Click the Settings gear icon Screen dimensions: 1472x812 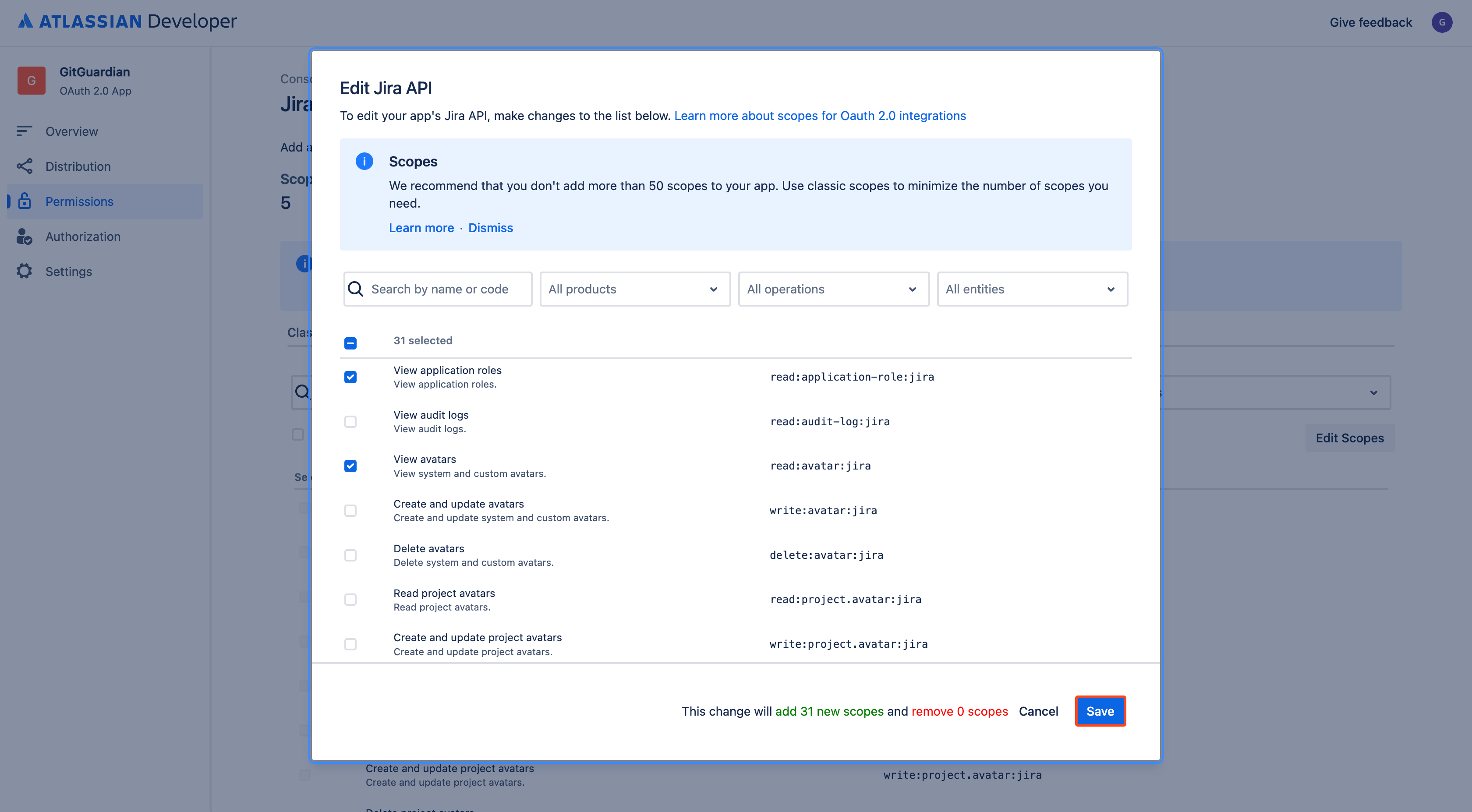click(24, 272)
